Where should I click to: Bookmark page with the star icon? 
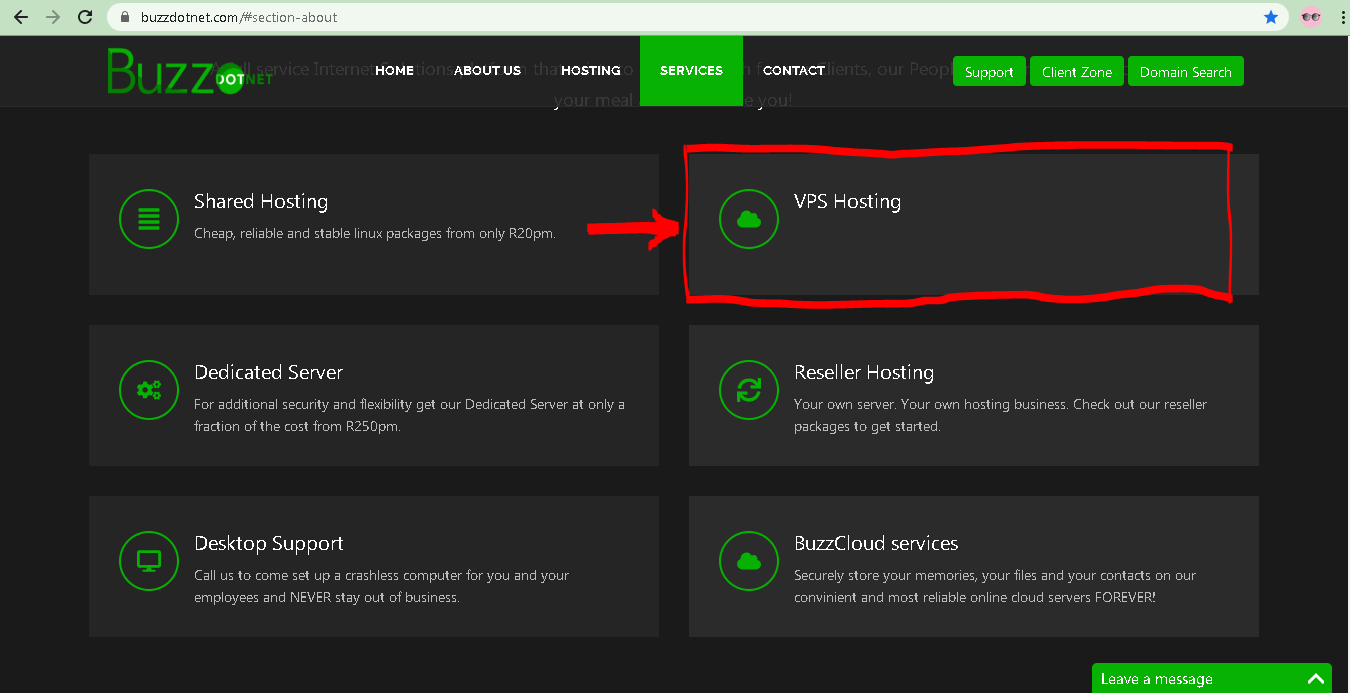[x=1271, y=17]
